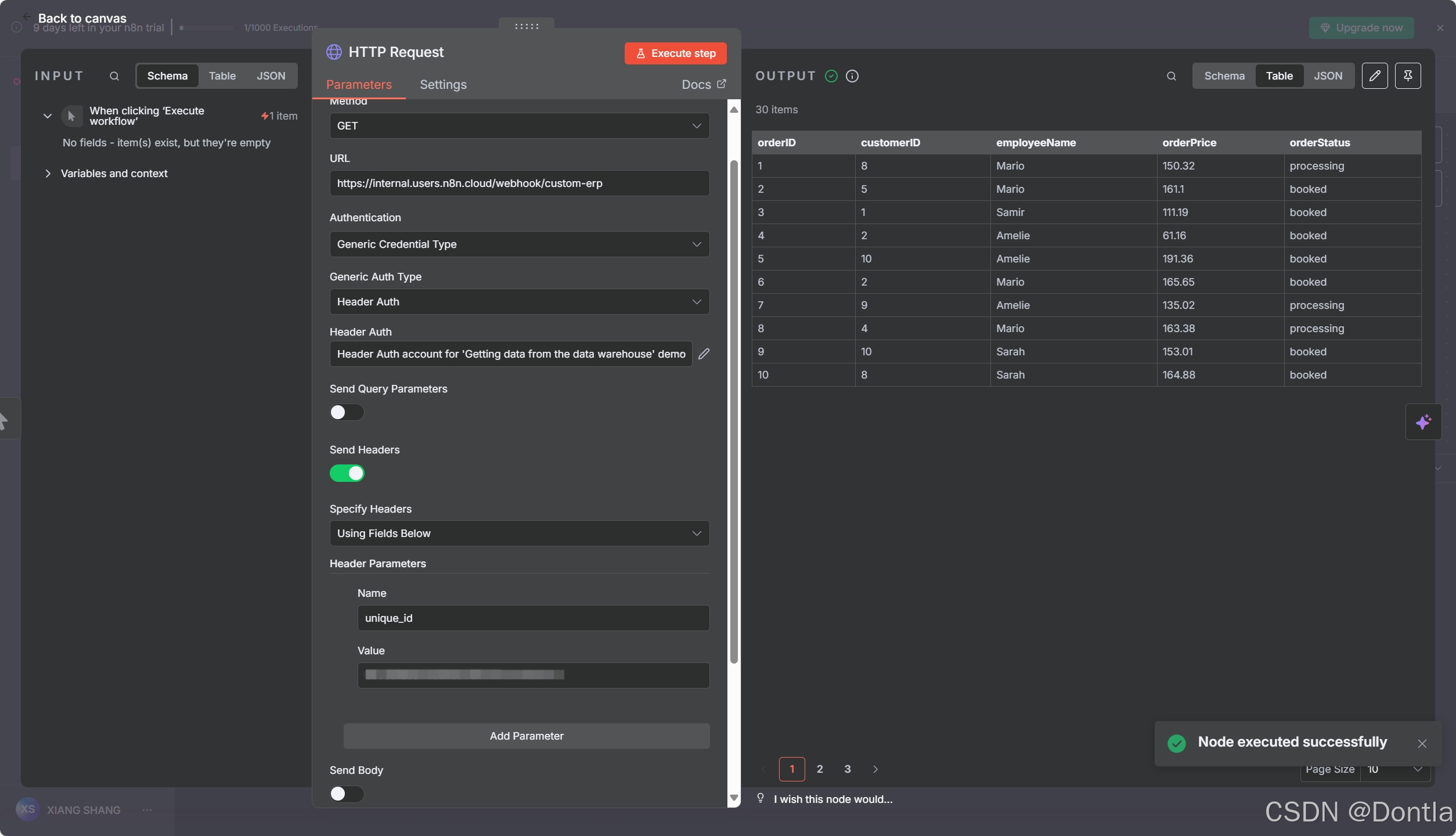Go to output page 3
The height and width of the screenshot is (836, 1456).
pos(848,769)
